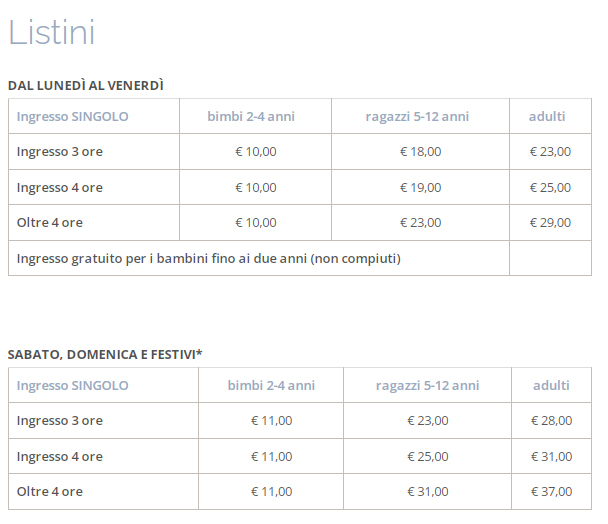Select "bimbi 2-4 anni" header in weekday table
608x524 pixels.
point(255,117)
